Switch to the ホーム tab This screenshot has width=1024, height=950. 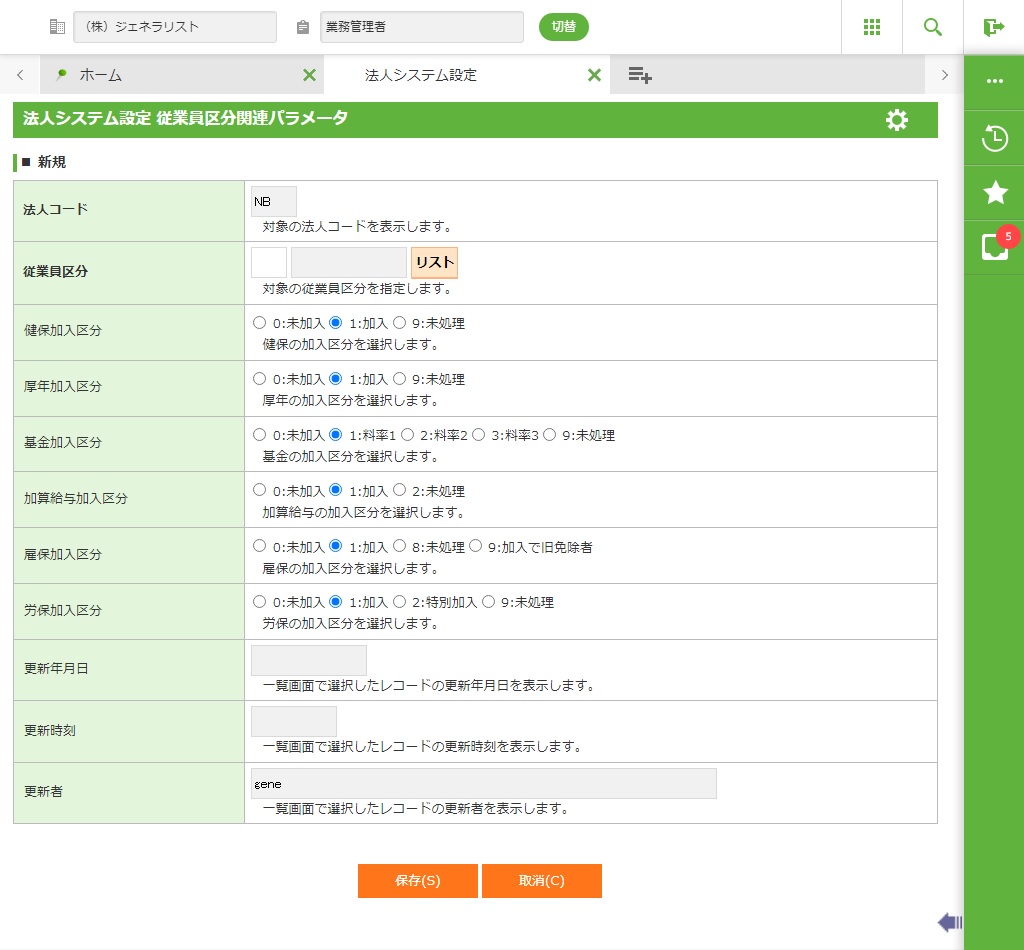100,75
